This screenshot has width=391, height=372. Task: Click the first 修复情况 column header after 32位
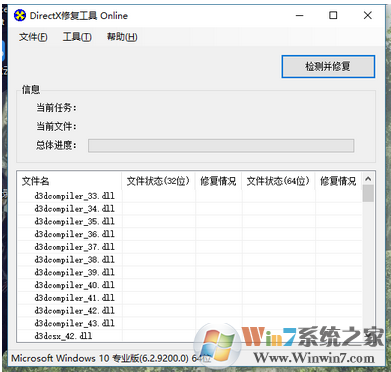pyautogui.click(x=219, y=181)
